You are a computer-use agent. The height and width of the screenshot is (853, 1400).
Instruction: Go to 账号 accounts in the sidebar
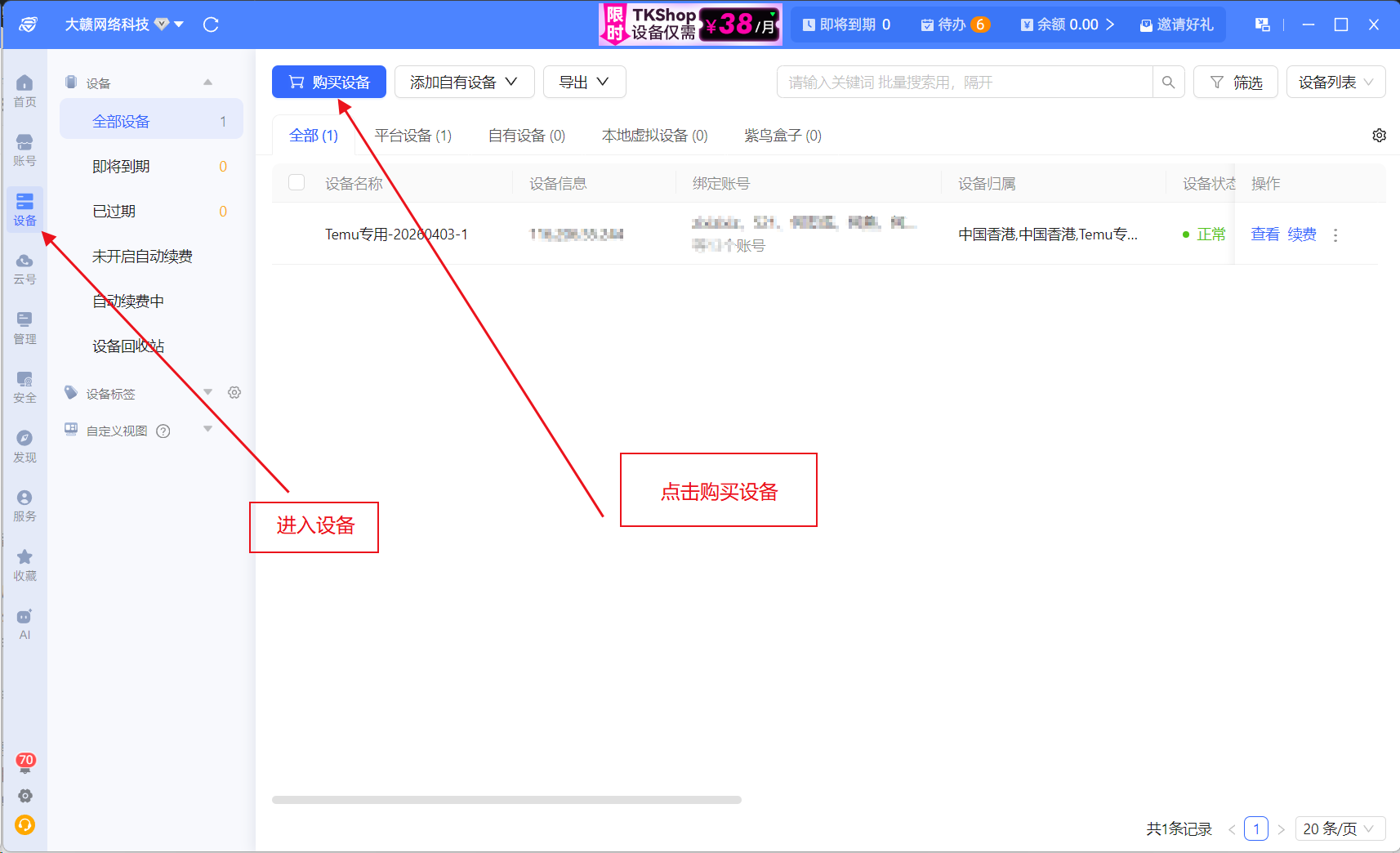coord(25,150)
